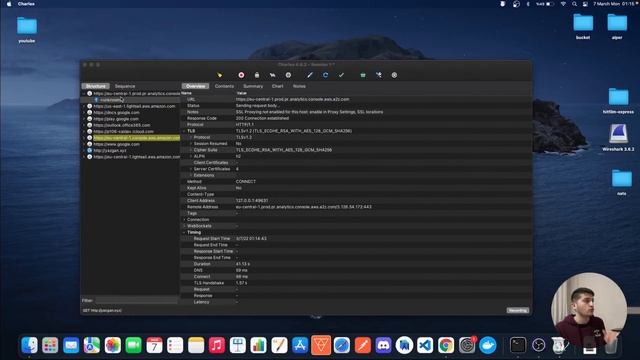Open Finder from the Dock
Image resolution: width=640 pixels, height=360 pixels.
[29, 345]
